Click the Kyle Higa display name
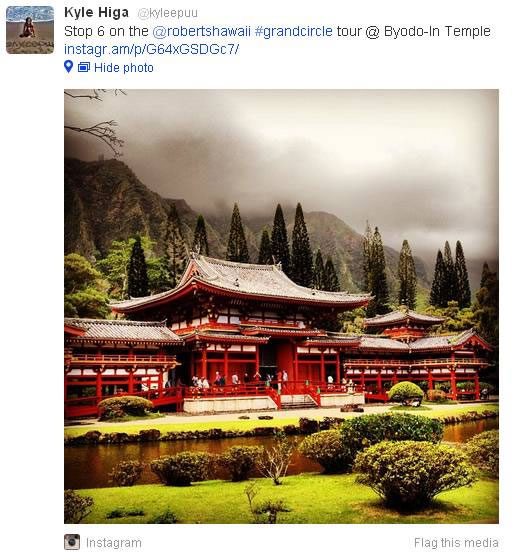This screenshot has width=515, height=554. [96, 13]
